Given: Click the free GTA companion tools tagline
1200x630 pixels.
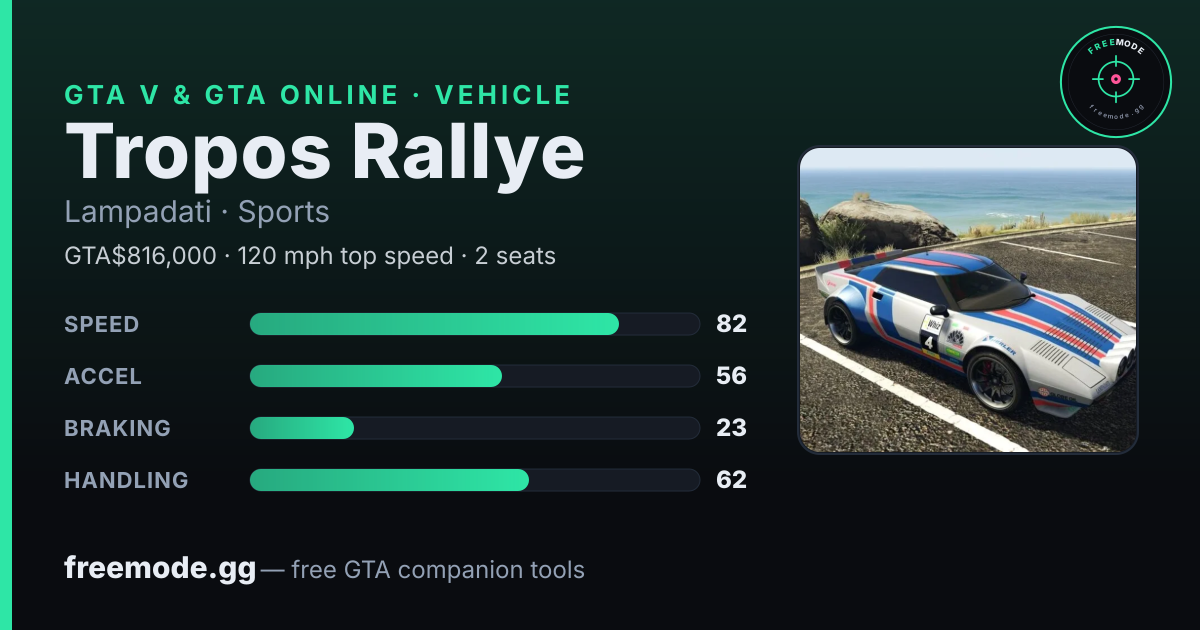Looking at the screenshot, I should tap(438, 570).
